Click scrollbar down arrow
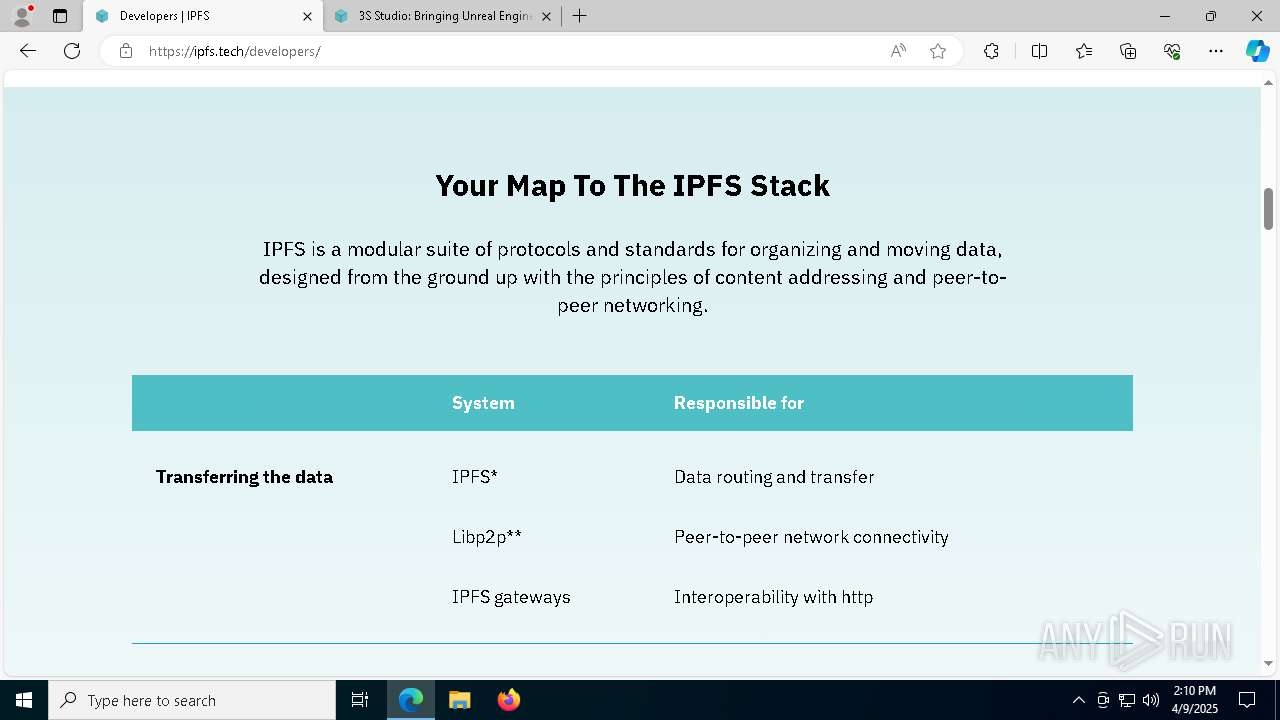The height and width of the screenshot is (720, 1280). [1268, 663]
